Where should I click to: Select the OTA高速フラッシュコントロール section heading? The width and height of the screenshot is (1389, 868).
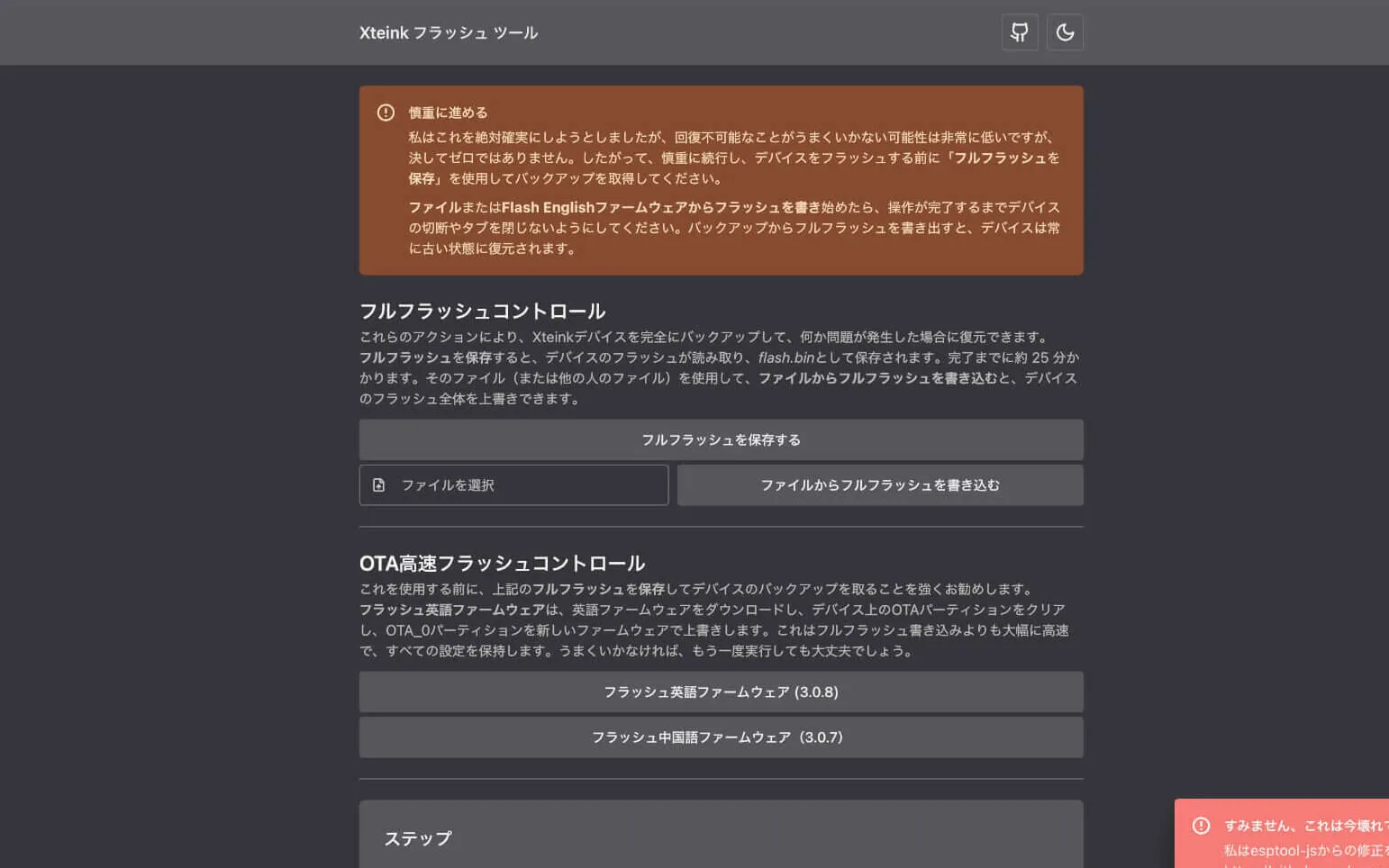502,564
